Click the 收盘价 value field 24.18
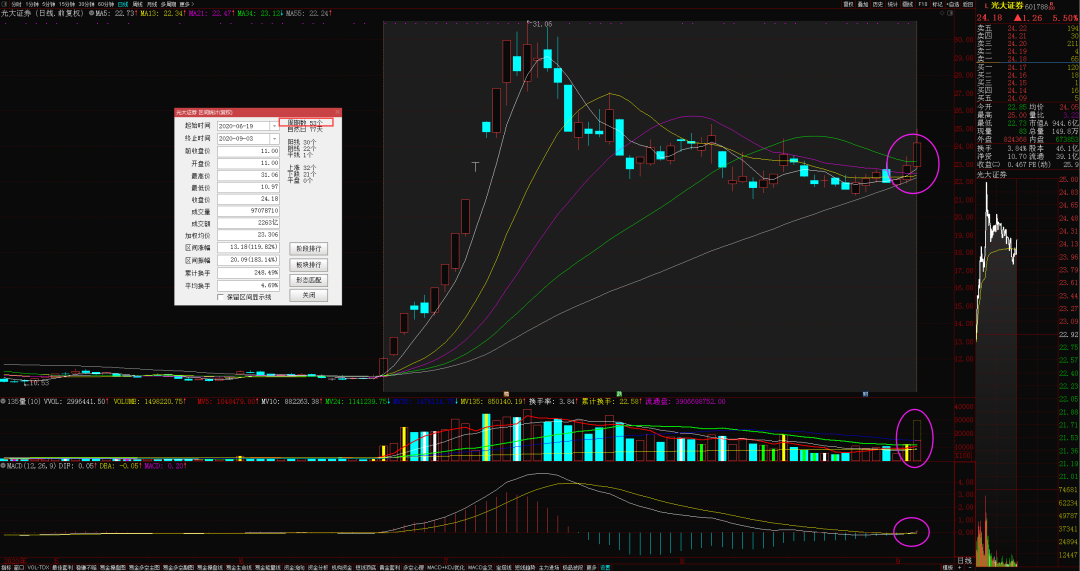Screen dimensions: 1080x571 click(248, 200)
